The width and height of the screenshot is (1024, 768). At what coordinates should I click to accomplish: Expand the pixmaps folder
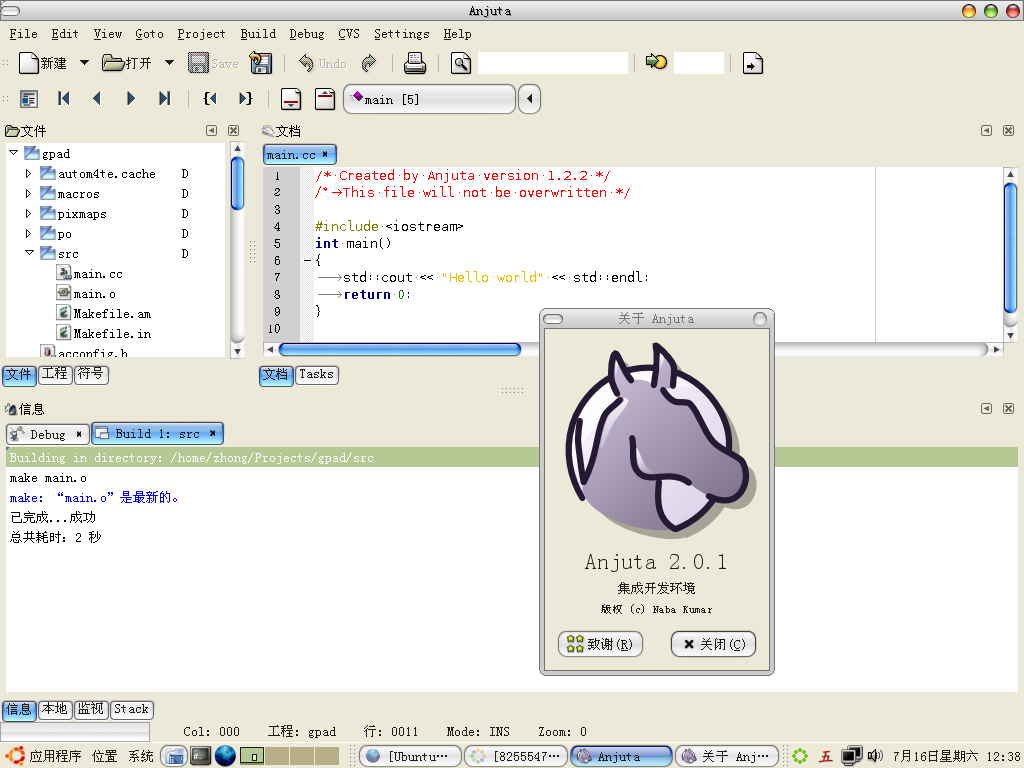point(28,214)
